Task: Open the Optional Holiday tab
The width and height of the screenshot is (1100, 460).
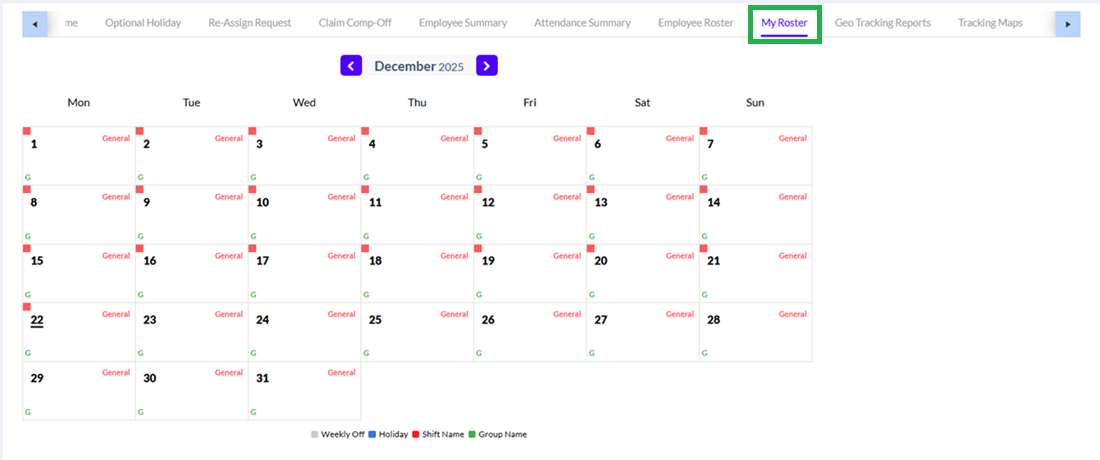Action: tap(143, 23)
